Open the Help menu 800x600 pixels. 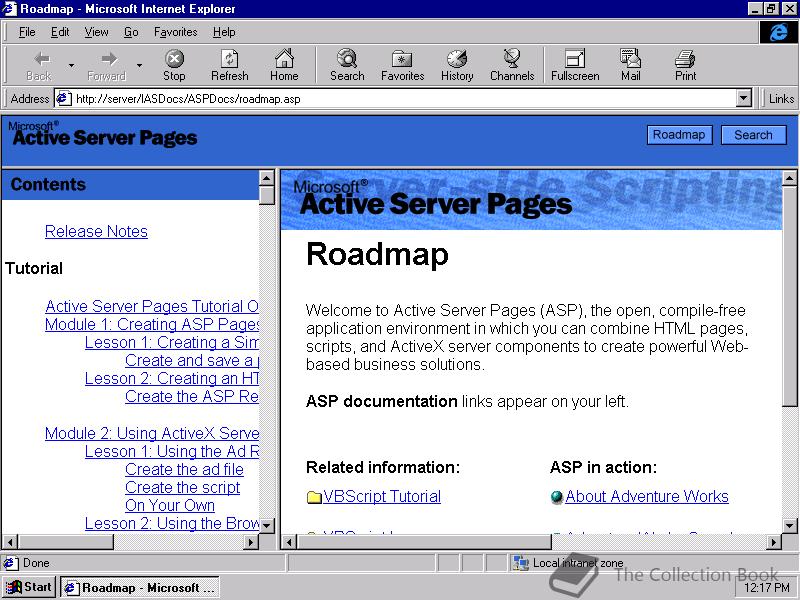coord(224,32)
